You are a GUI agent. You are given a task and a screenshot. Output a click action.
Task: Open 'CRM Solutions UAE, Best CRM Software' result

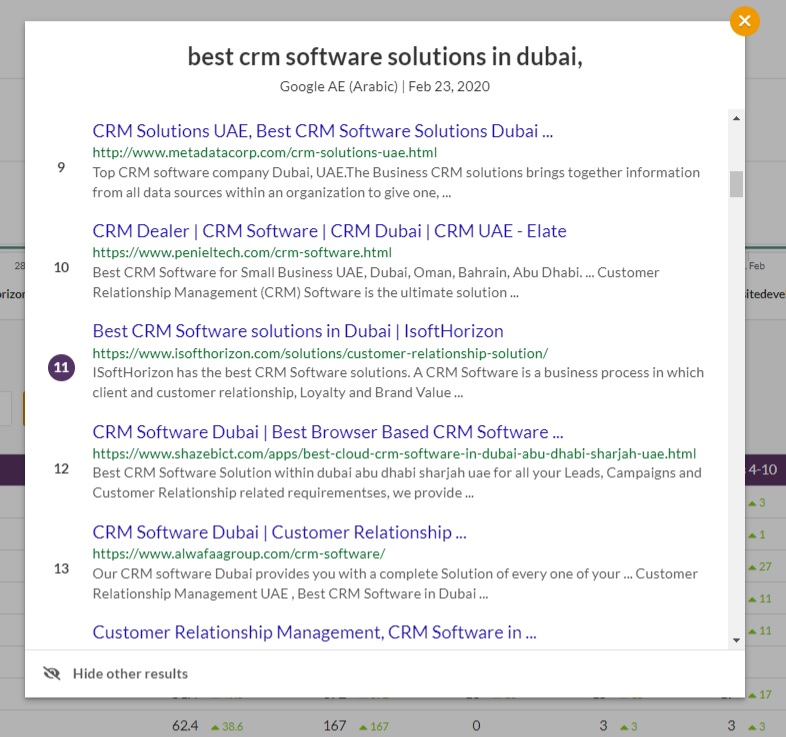(322, 131)
